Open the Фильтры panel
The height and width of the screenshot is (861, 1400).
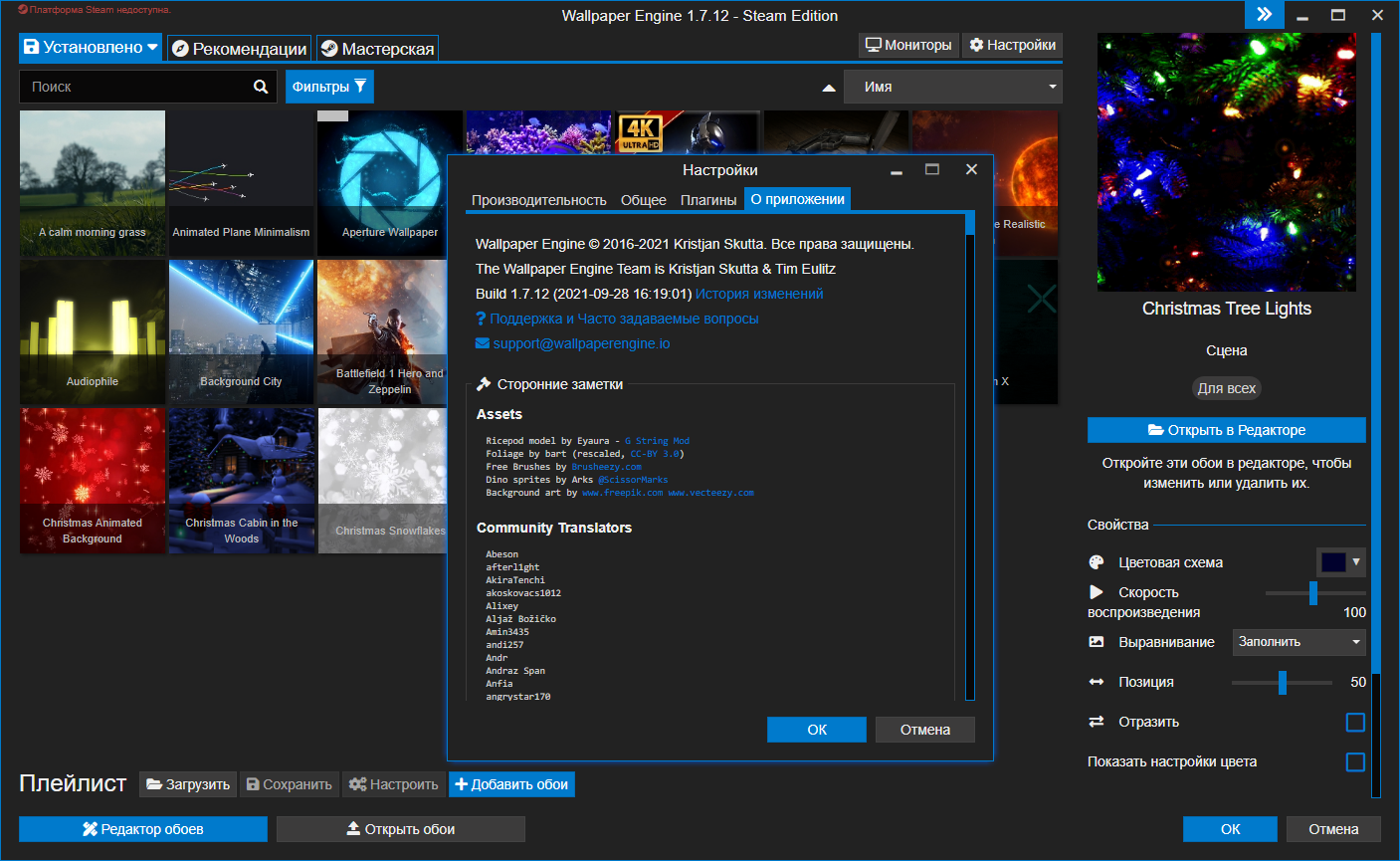[328, 87]
